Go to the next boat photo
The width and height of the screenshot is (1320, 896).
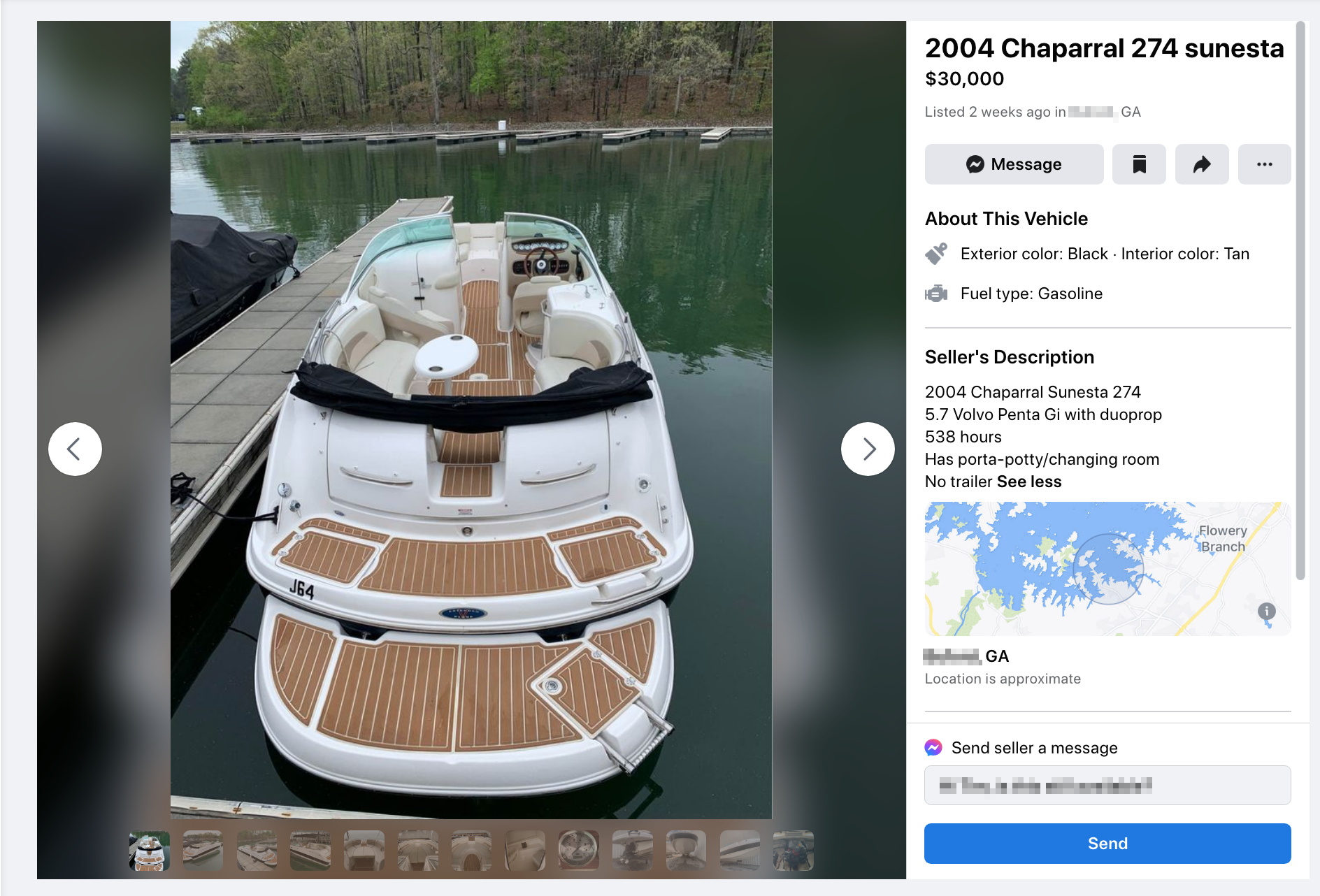coord(868,449)
